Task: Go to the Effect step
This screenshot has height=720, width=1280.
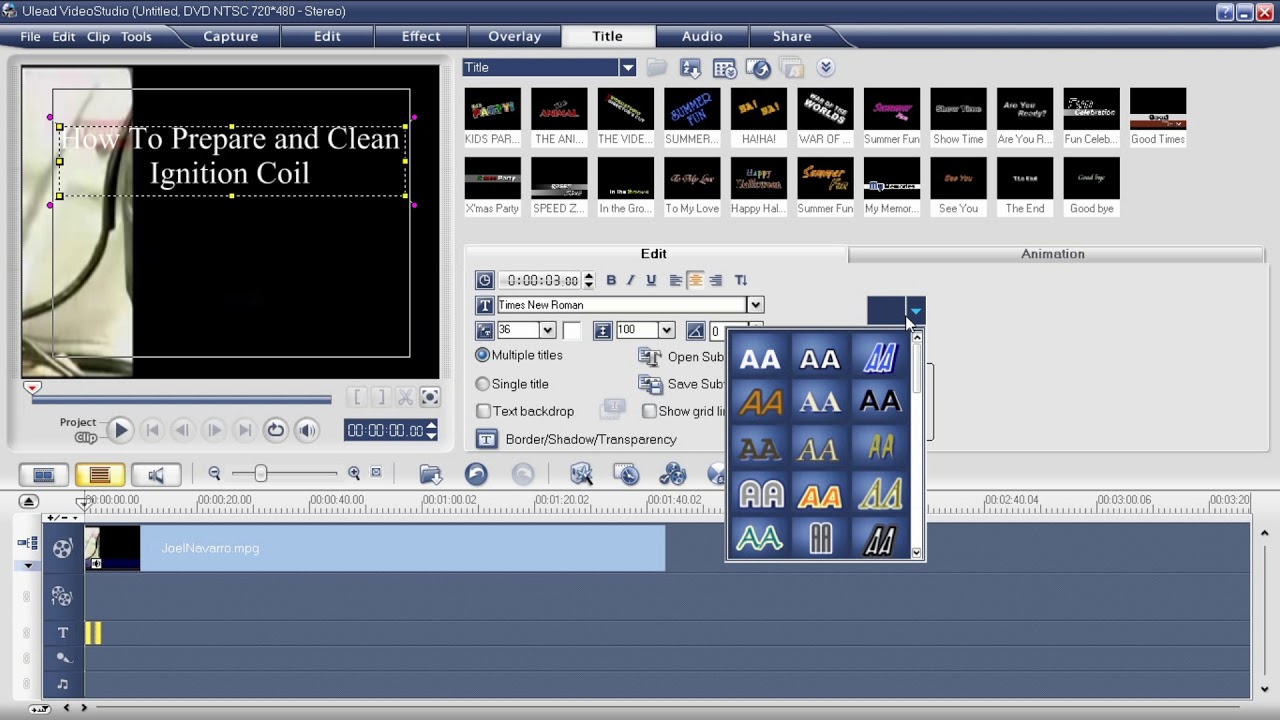Action: tap(420, 36)
